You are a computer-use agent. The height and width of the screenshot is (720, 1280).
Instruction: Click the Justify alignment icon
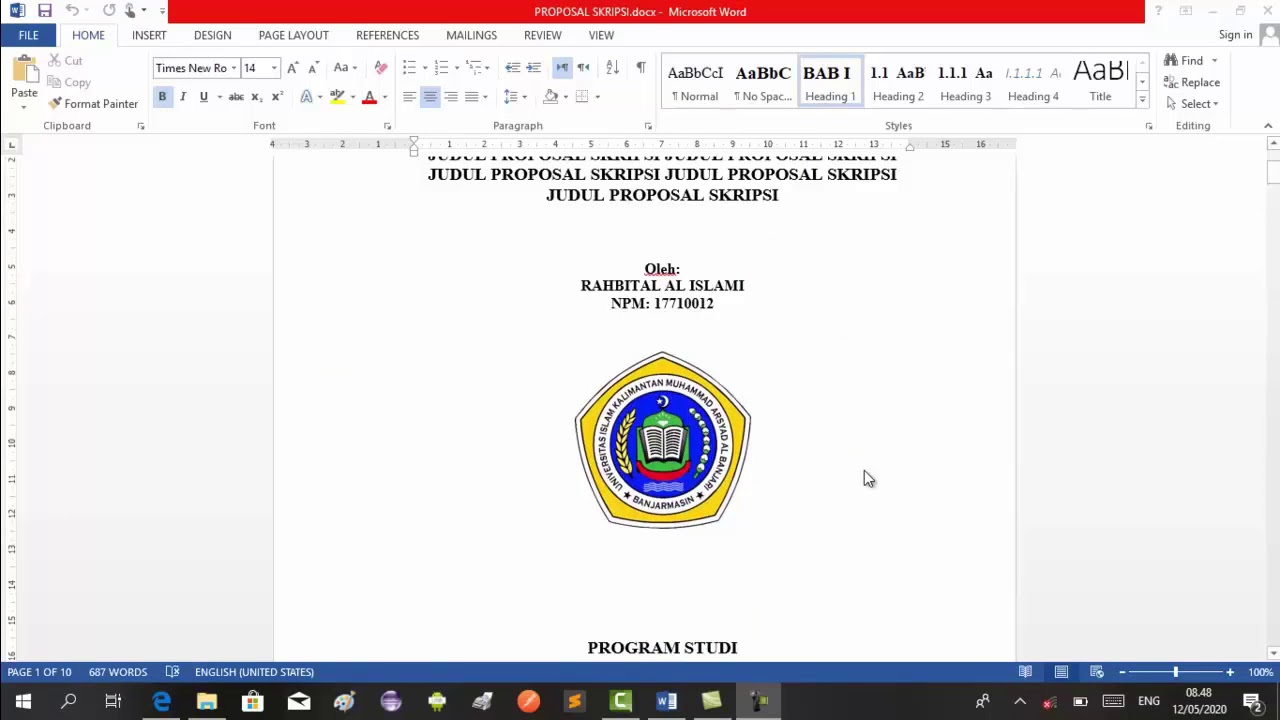pos(472,97)
